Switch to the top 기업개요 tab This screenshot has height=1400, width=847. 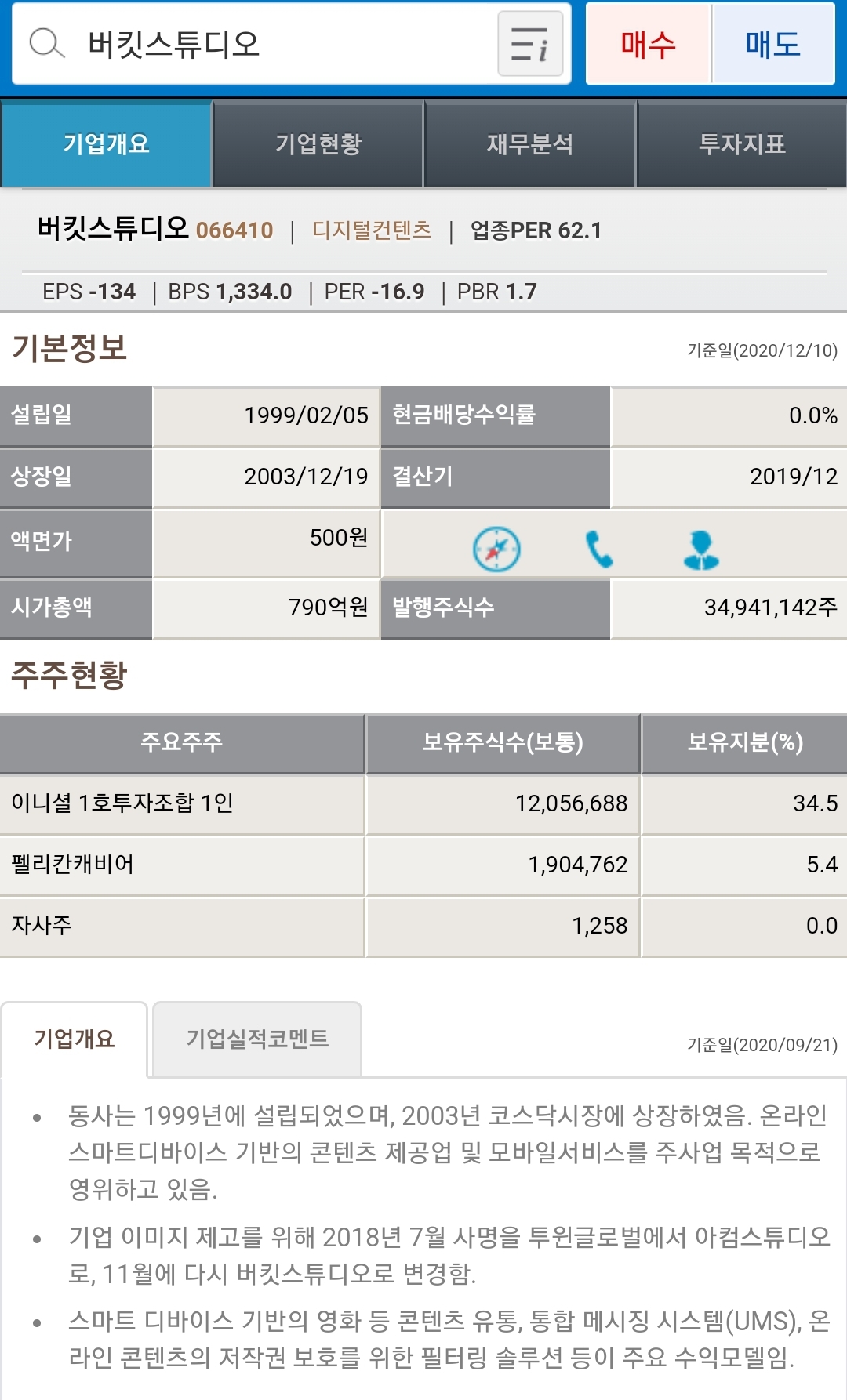[107, 143]
